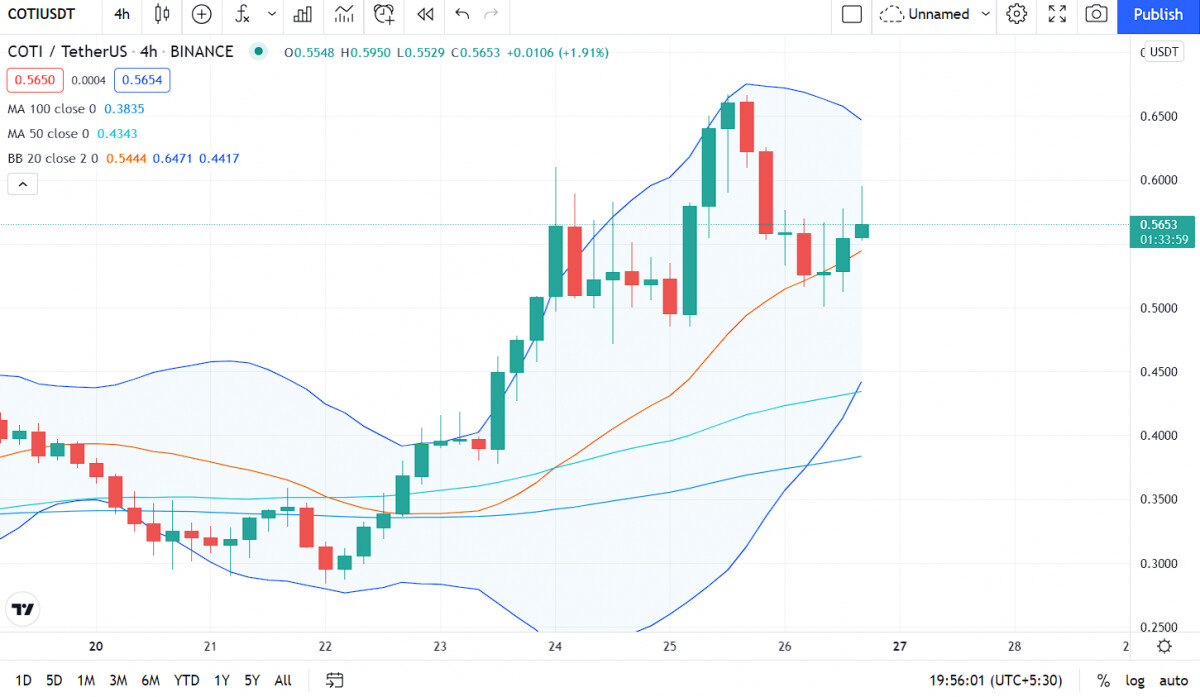Expand the indicators favorites dropdown arrow
This screenshot has width=1200, height=697.
pos(272,14)
